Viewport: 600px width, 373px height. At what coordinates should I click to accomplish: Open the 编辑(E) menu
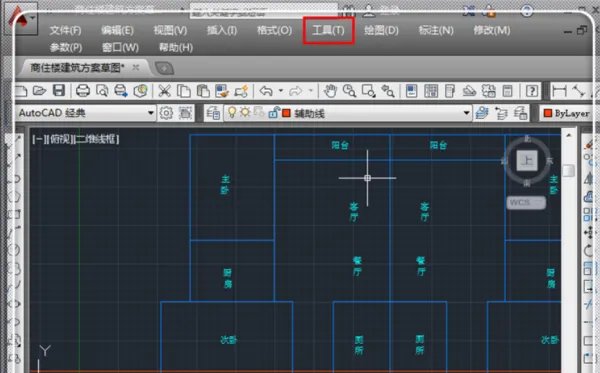[117, 30]
